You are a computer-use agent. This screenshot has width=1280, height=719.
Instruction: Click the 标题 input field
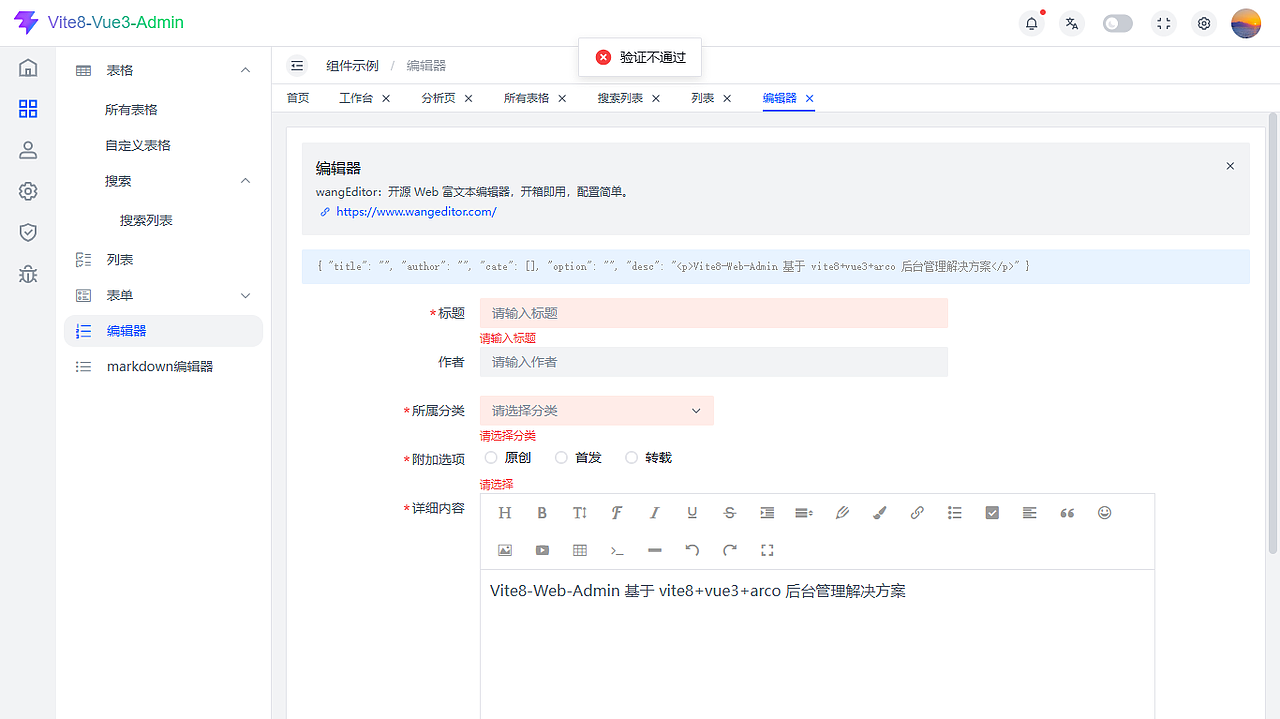[x=714, y=313]
